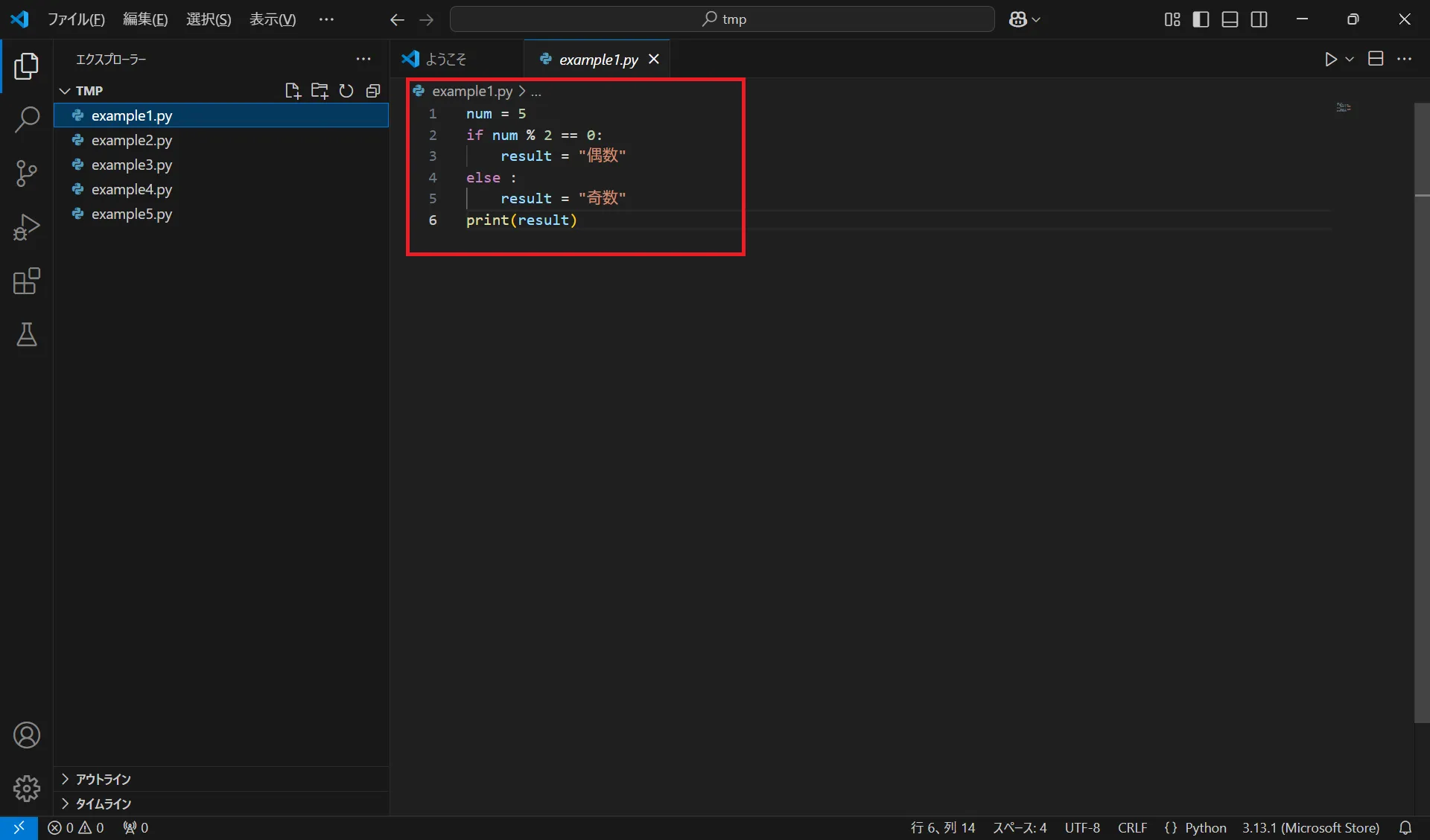
Task: Go forward in navigation history
Action: [x=427, y=19]
